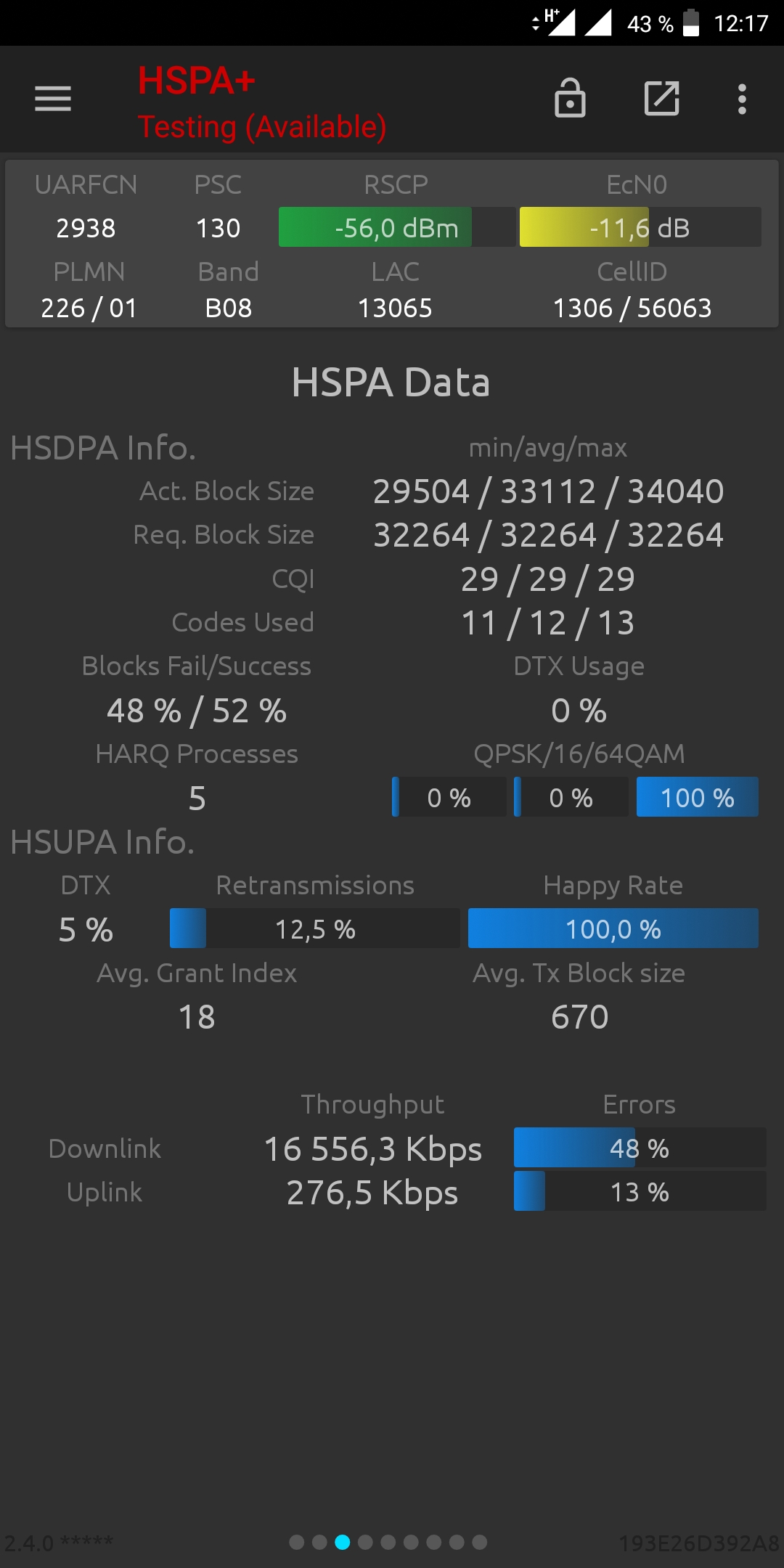Tap the battery icon in the status bar
This screenshot has height=1568, width=784.
click(691, 23)
